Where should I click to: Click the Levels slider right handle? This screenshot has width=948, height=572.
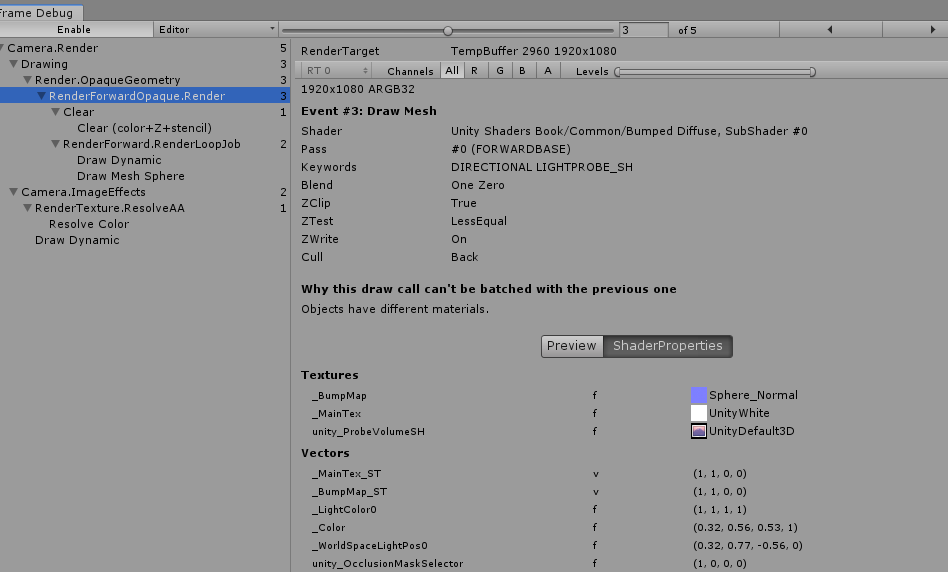(812, 72)
